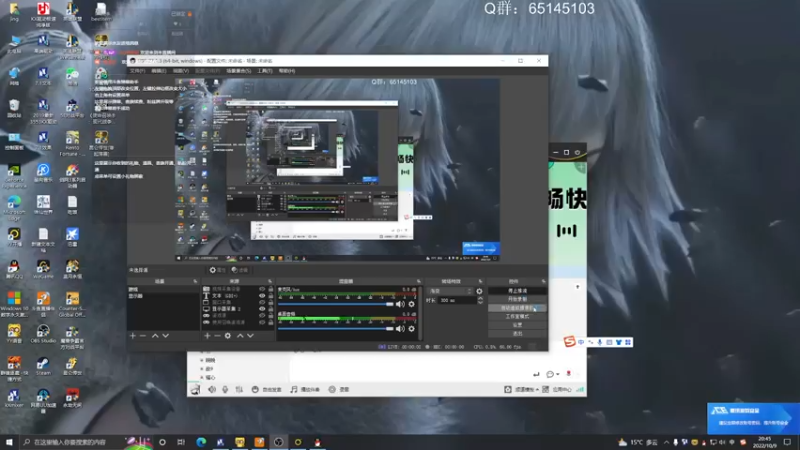
Task: Open gear settings for the 桌面音频 channel
Action: [412, 329]
